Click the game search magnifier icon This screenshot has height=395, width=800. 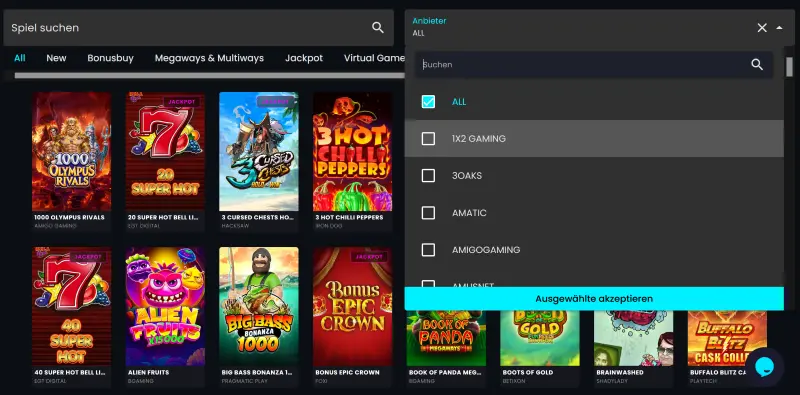click(378, 28)
